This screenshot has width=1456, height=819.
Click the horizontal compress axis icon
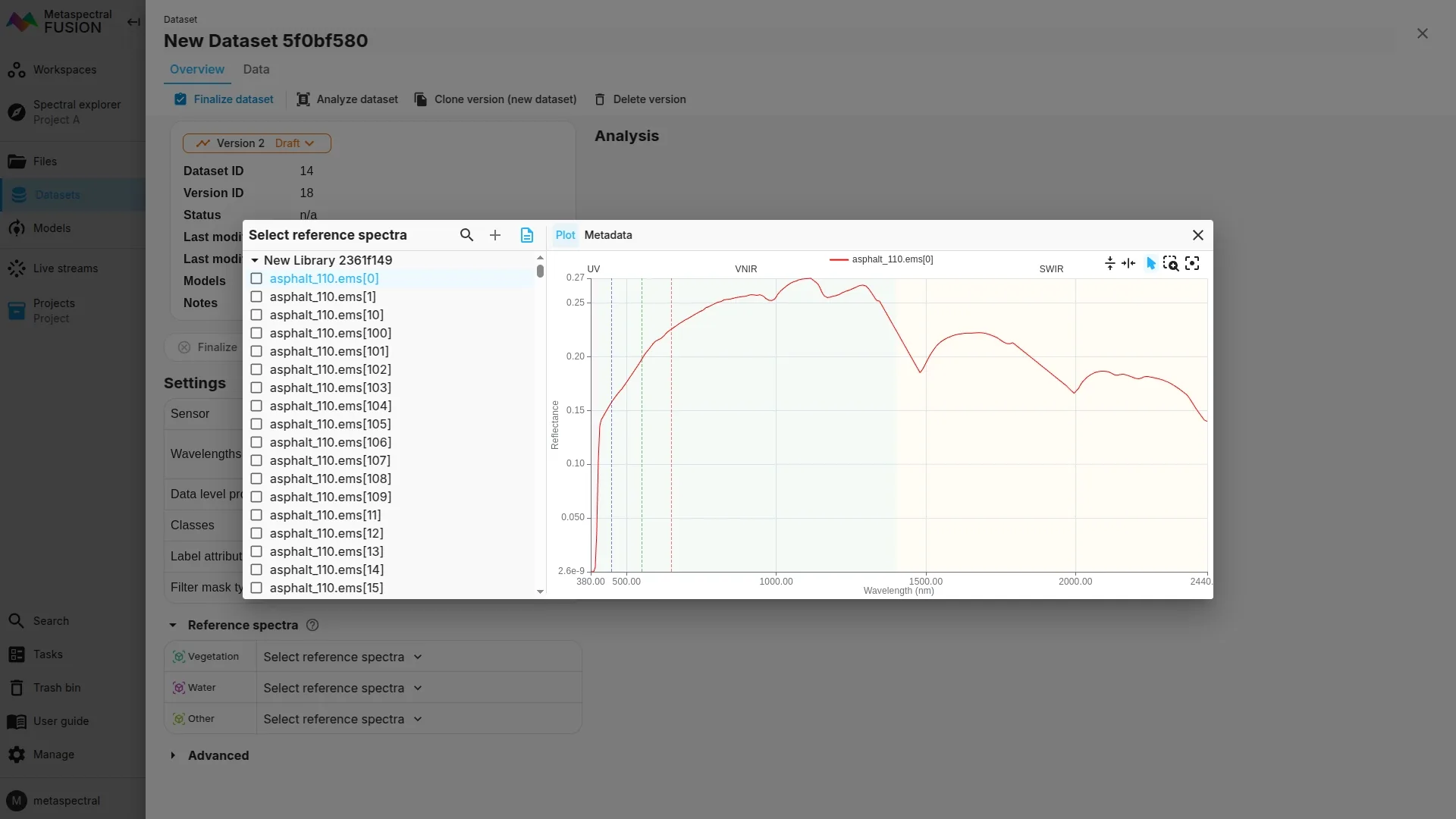click(x=1128, y=263)
